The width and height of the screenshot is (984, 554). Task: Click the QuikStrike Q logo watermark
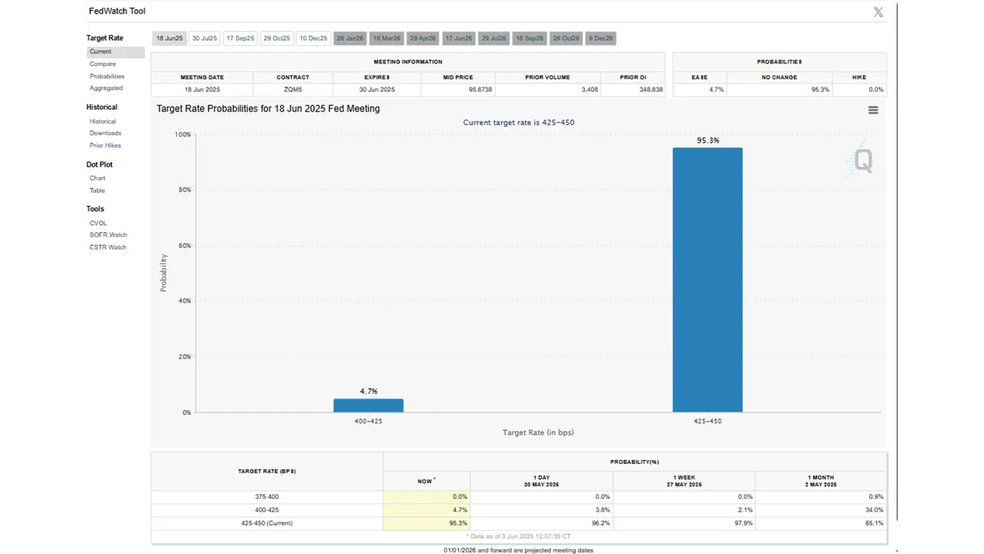[862, 160]
